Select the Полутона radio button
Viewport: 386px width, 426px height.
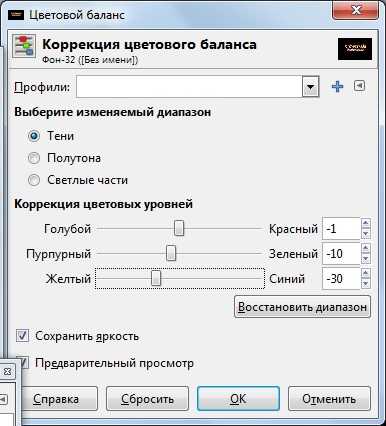(34, 158)
